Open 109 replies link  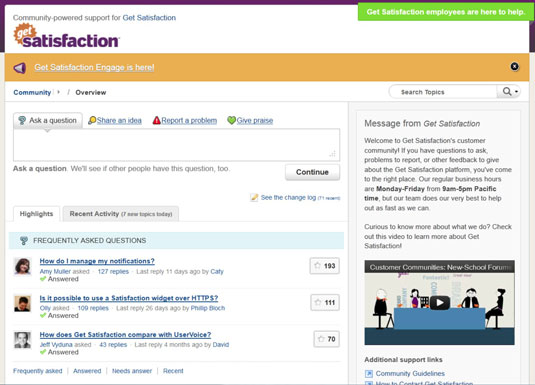(93, 308)
